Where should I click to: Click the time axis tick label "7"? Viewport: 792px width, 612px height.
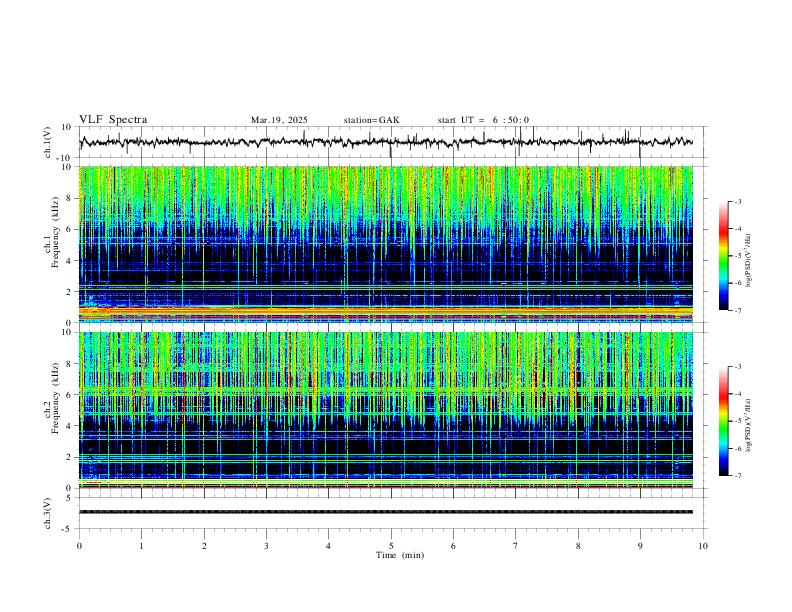[x=516, y=546]
